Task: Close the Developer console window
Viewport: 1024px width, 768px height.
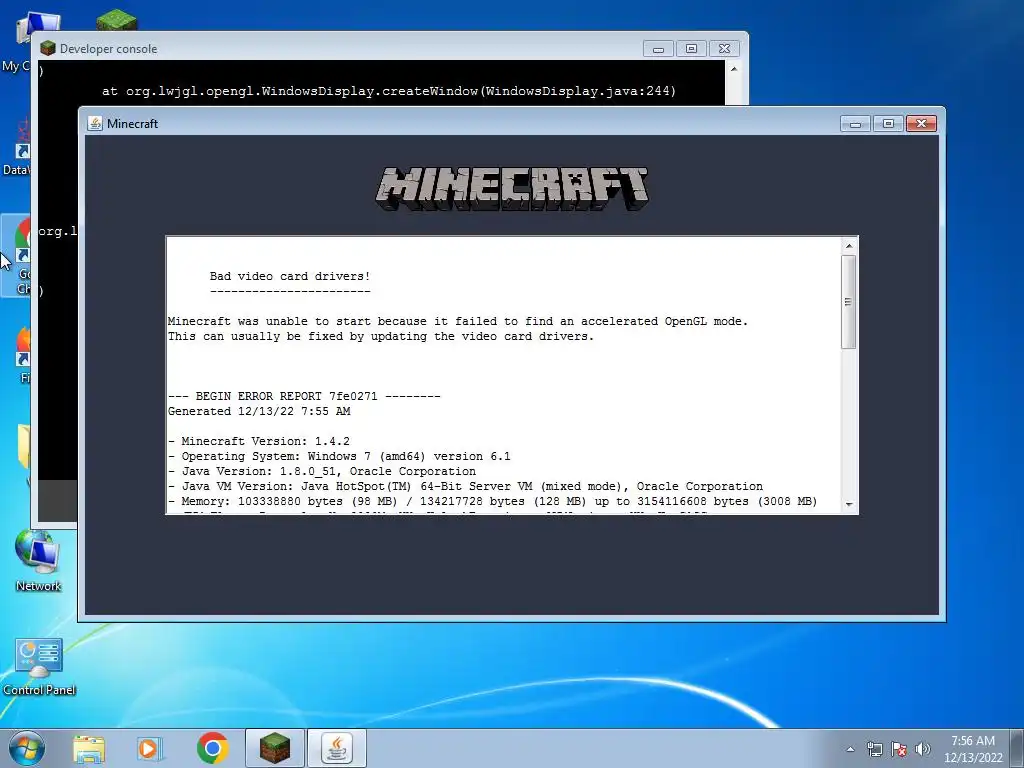Action: (724, 48)
